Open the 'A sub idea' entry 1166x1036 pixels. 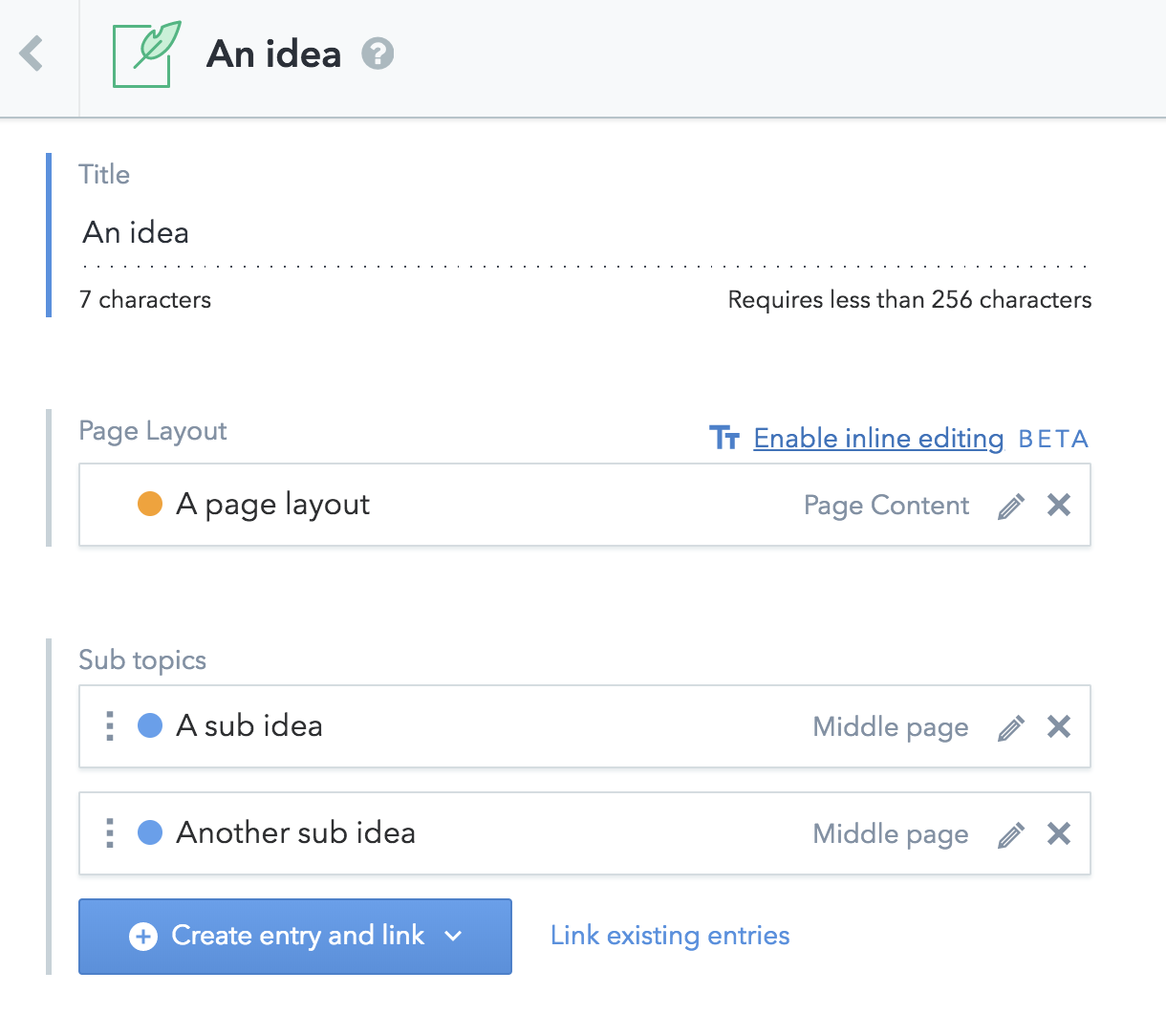[x=249, y=726]
